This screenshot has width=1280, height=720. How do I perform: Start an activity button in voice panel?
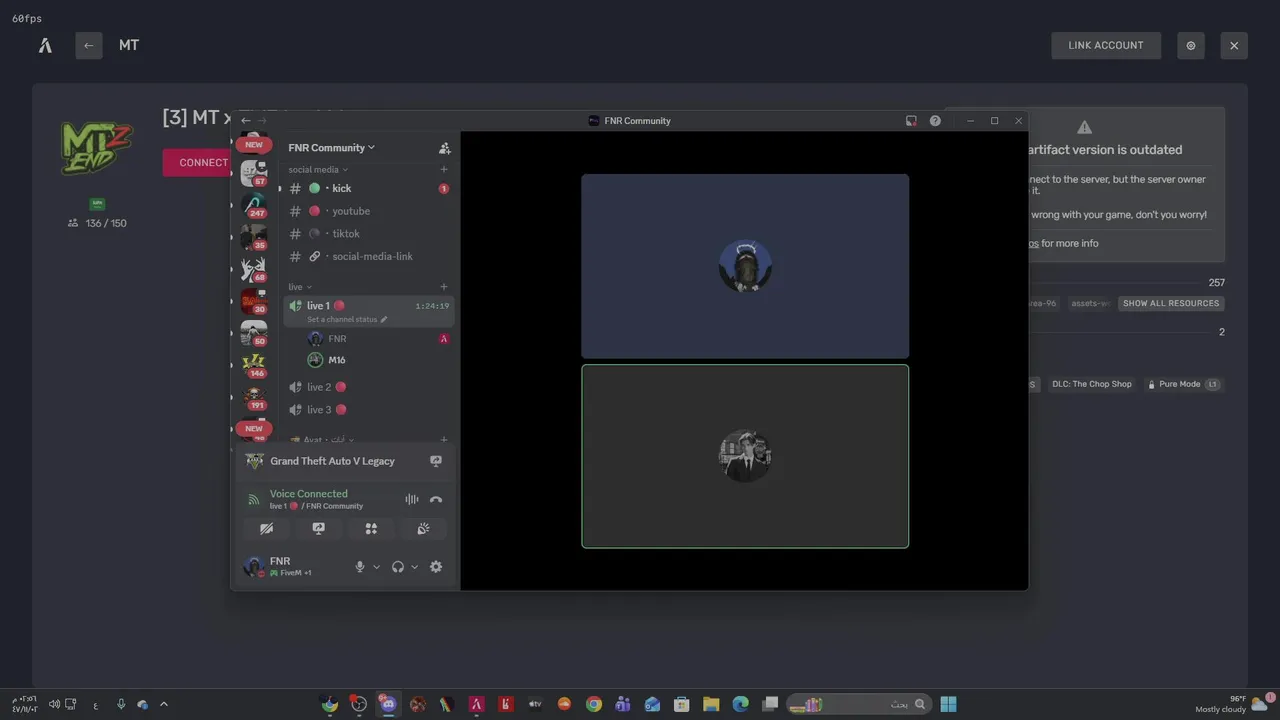click(x=371, y=529)
